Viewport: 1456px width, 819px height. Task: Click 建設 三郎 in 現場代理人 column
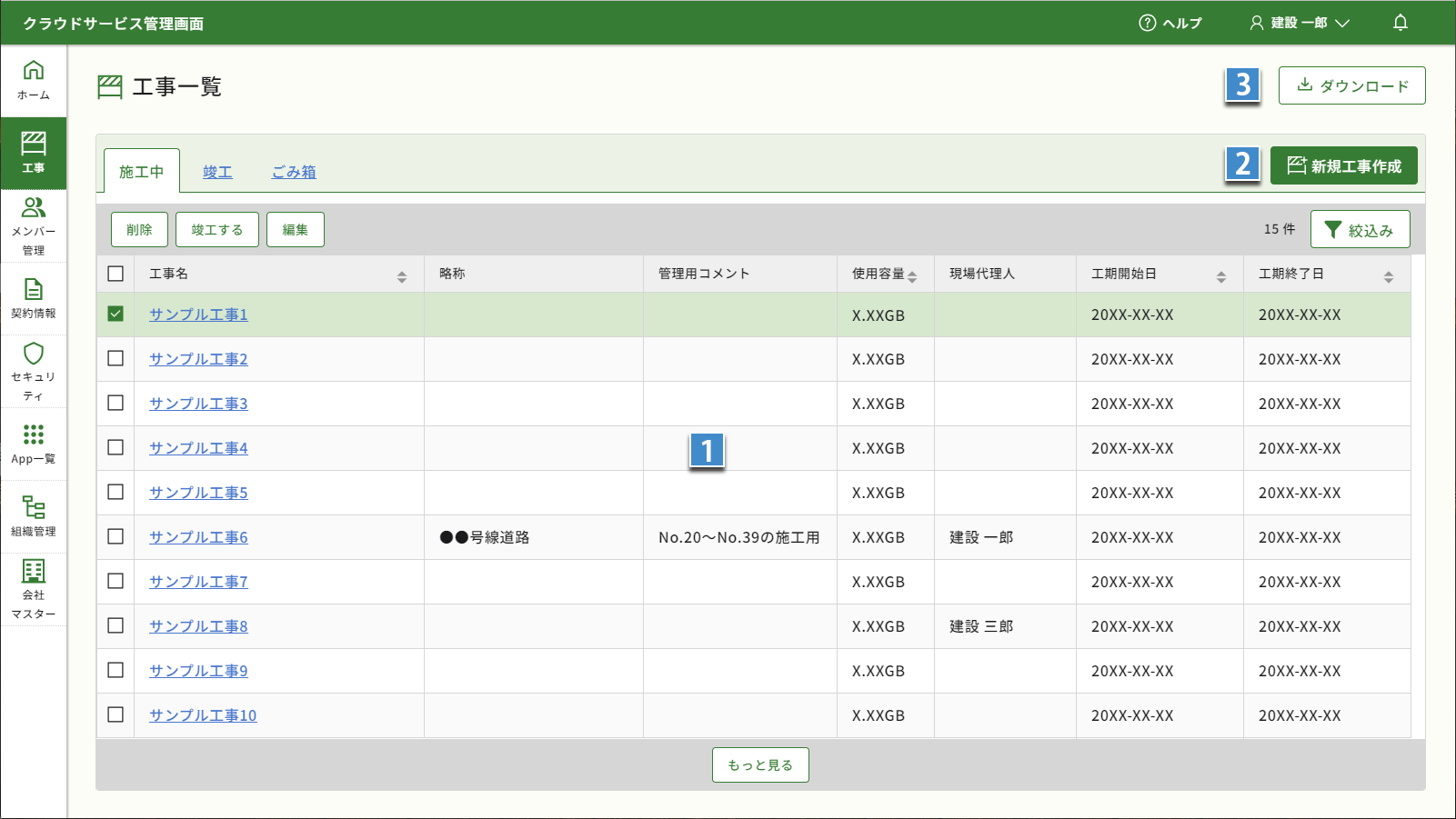click(x=981, y=626)
